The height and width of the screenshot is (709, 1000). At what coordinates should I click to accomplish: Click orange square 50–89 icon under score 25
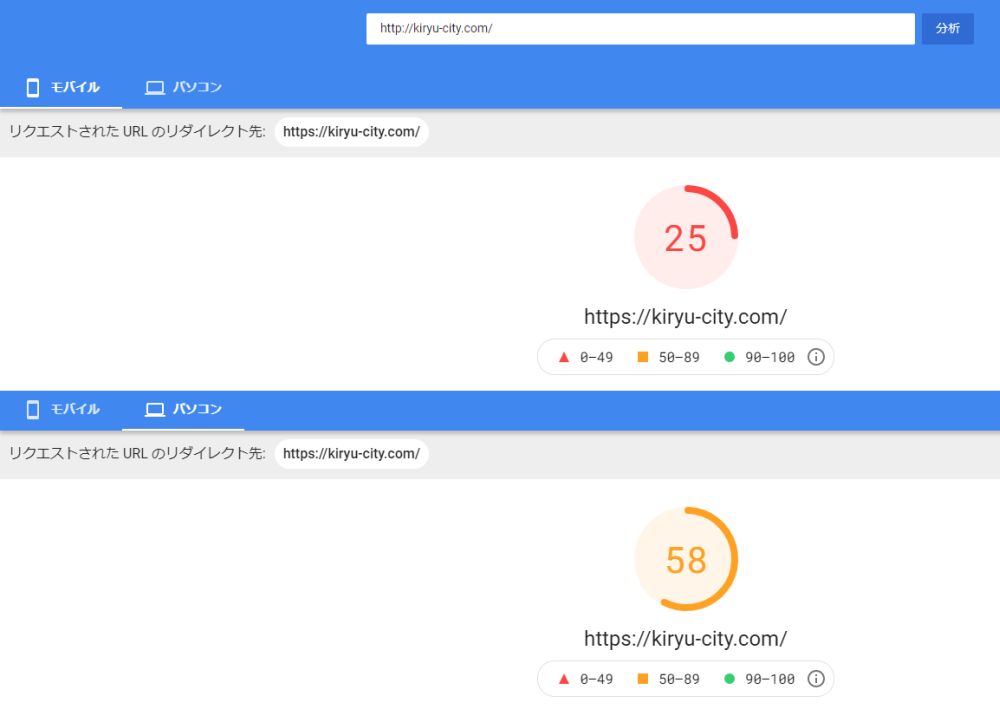click(643, 357)
